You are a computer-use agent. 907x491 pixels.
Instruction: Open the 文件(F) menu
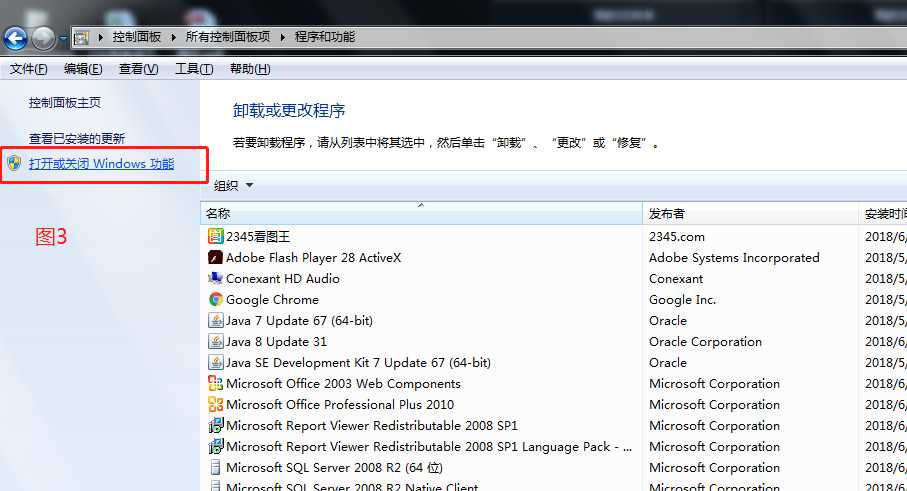click(28, 69)
